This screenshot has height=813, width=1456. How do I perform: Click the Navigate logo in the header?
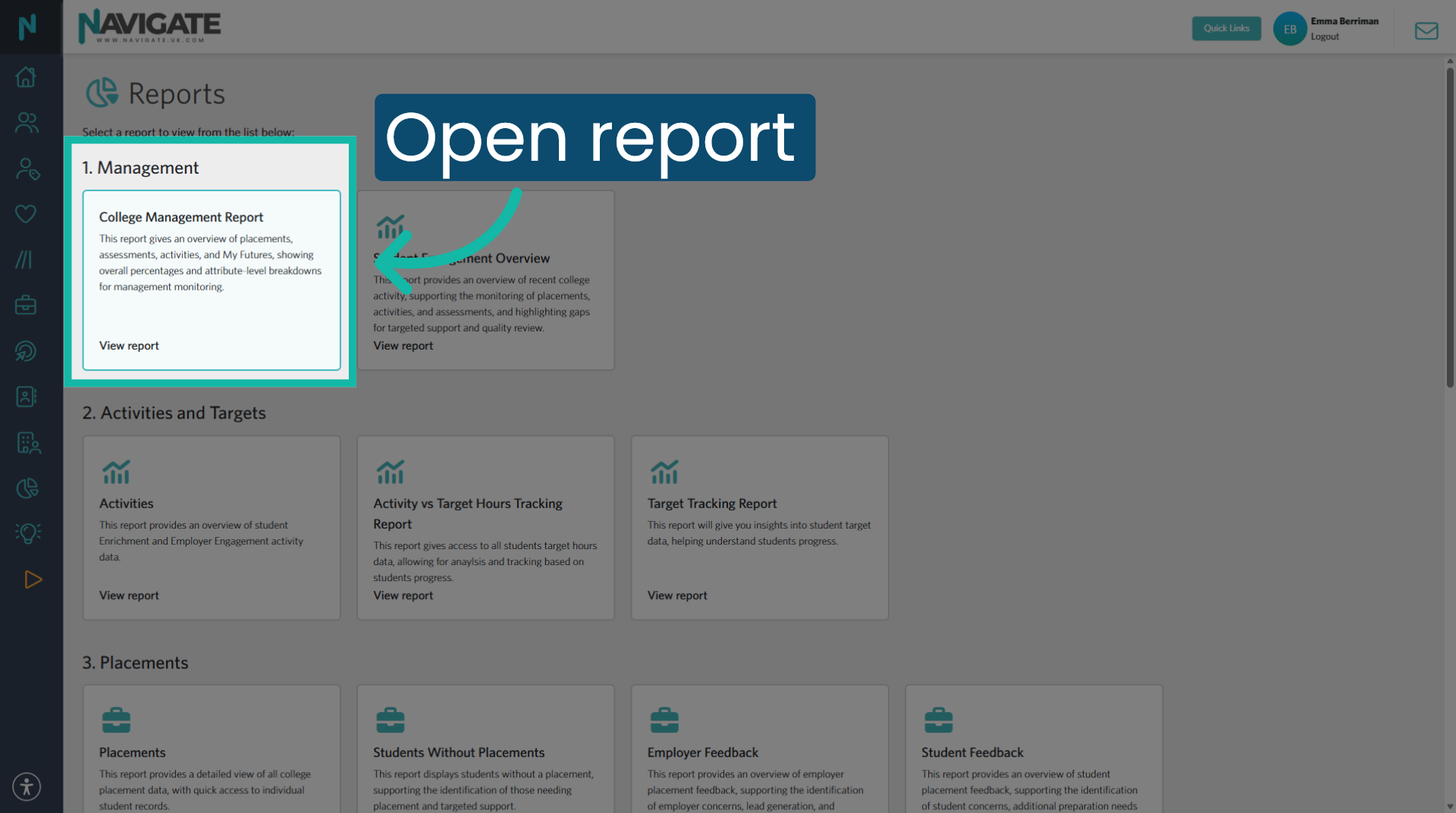tap(149, 26)
